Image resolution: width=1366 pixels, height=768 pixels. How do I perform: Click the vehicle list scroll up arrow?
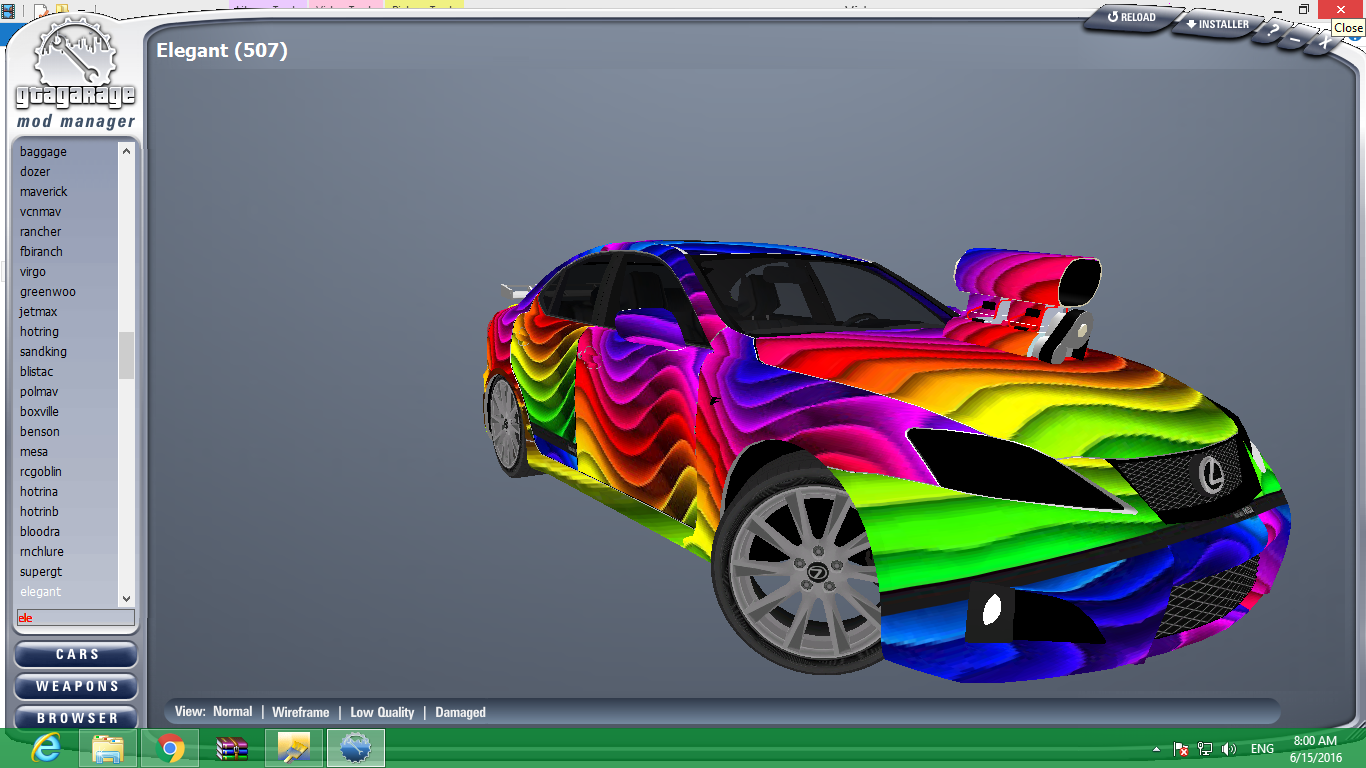(126, 151)
